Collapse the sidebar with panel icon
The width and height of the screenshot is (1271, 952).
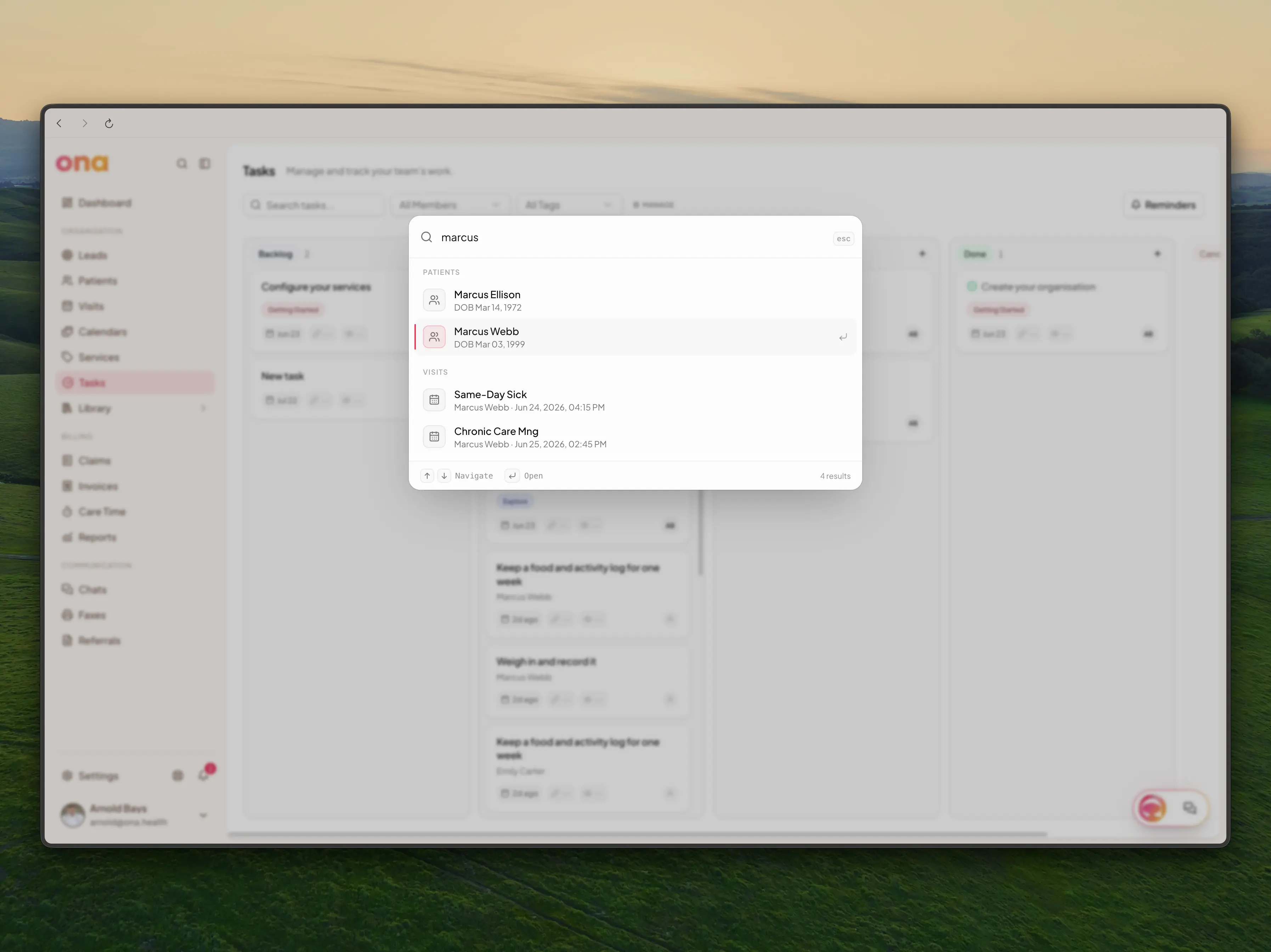point(204,164)
